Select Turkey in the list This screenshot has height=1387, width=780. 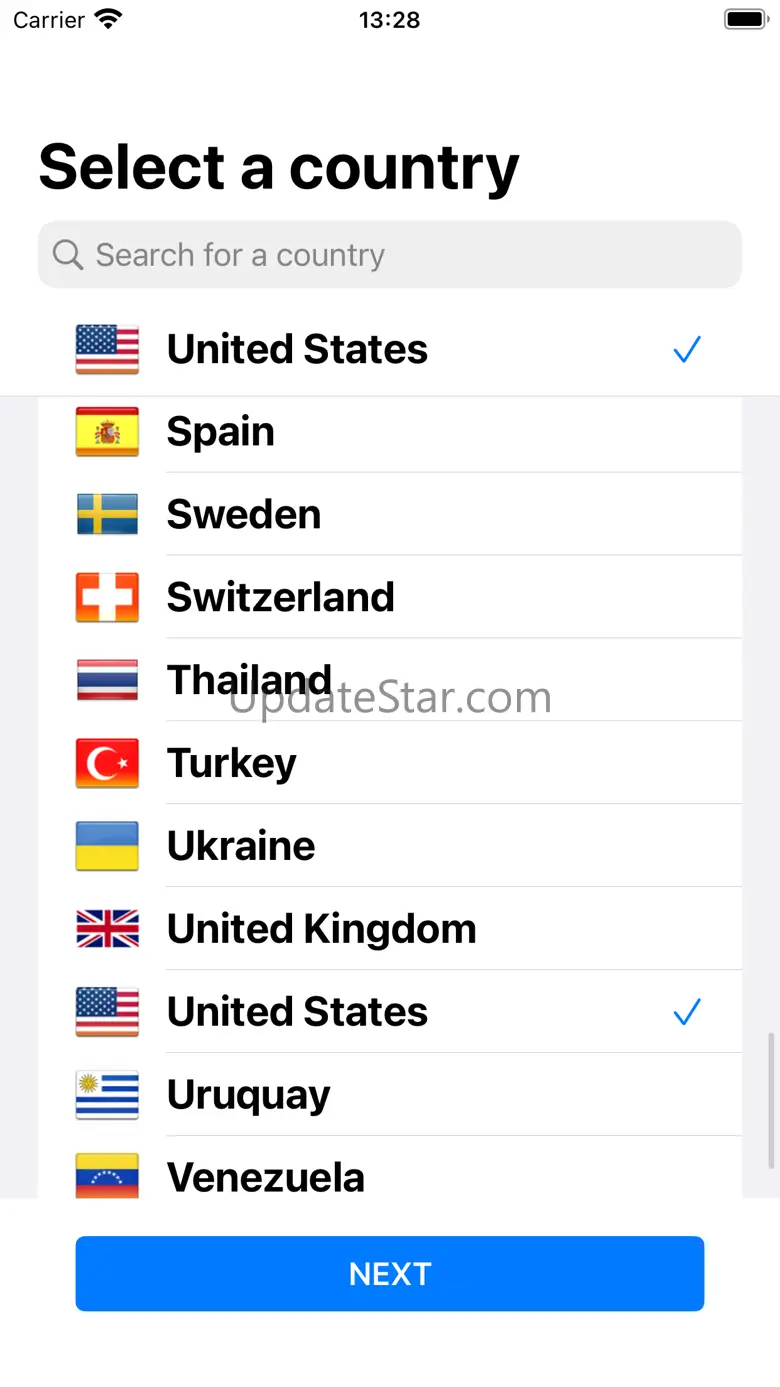pyautogui.click(x=231, y=763)
